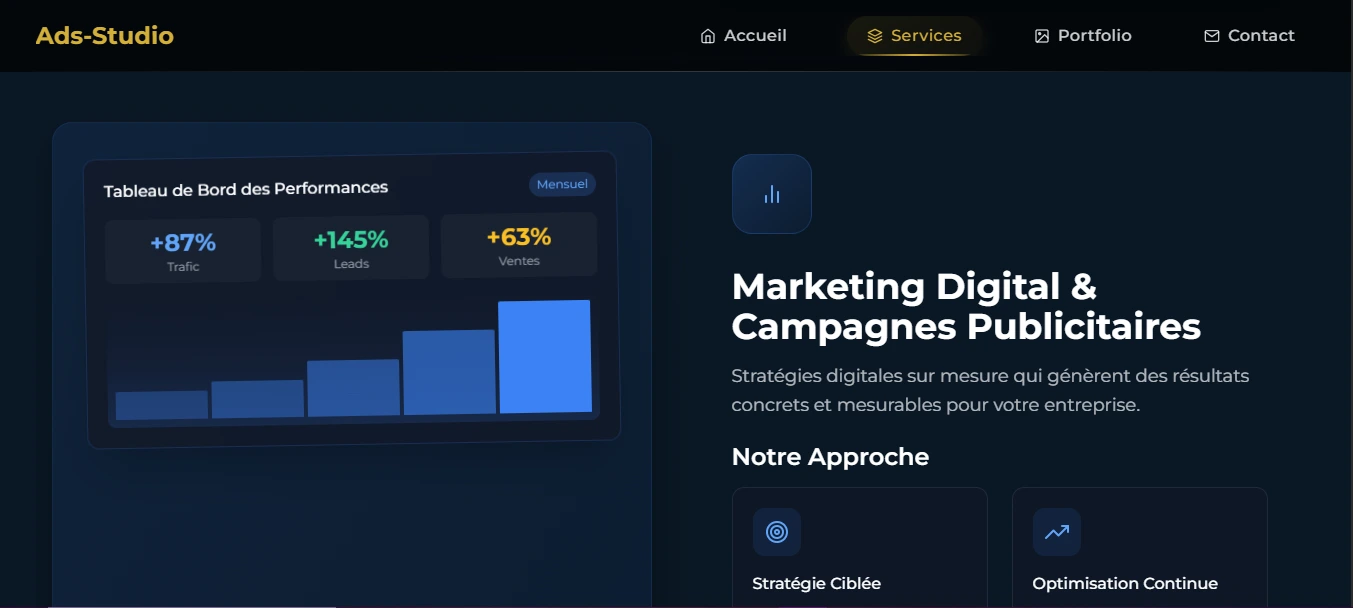Click the tallest blue bar in the chart
The height and width of the screenshot is (608, 1353).
click(544, 356)
